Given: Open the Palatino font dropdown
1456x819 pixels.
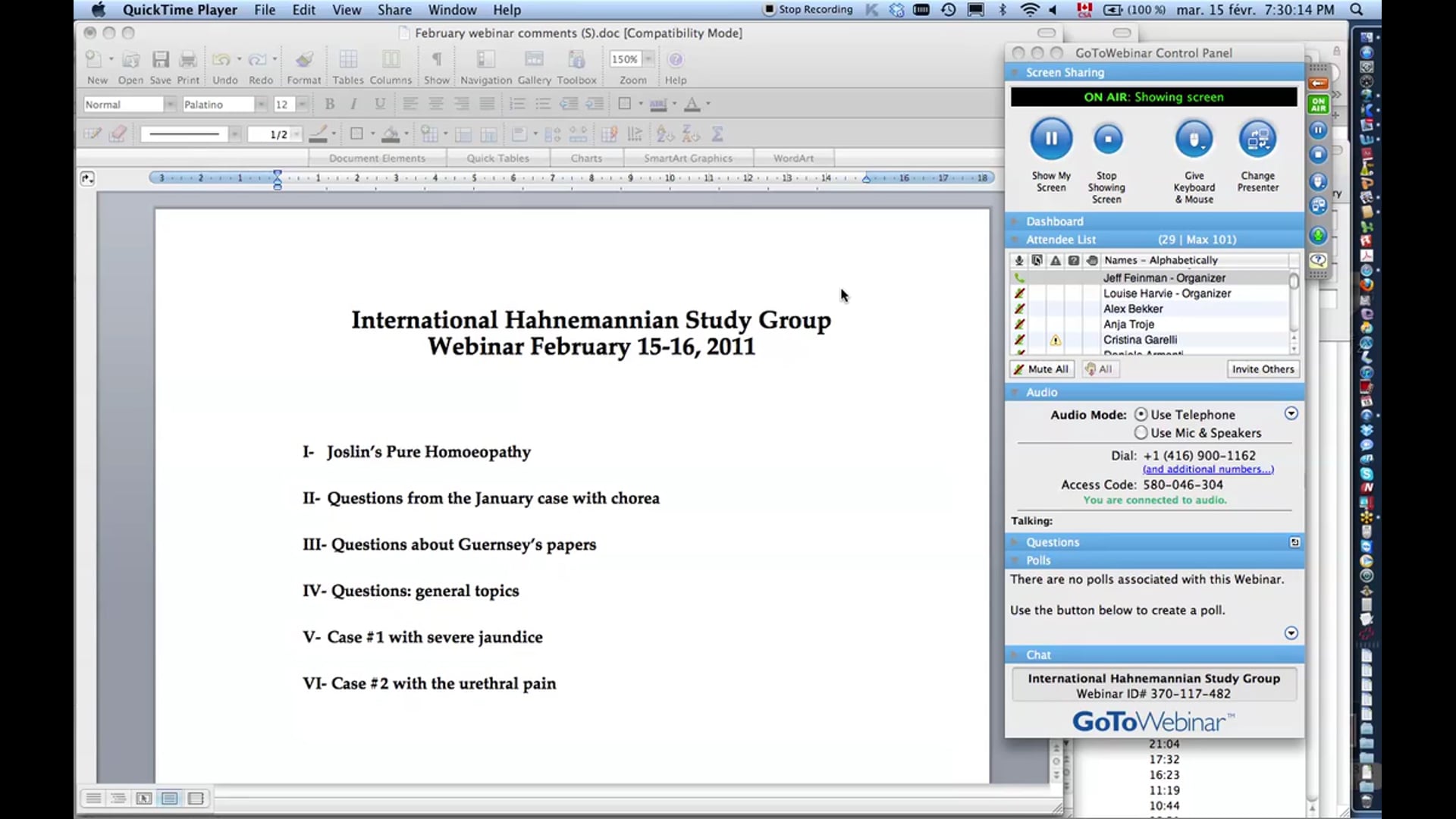Looking at the screenshot, I should [262, 104].
